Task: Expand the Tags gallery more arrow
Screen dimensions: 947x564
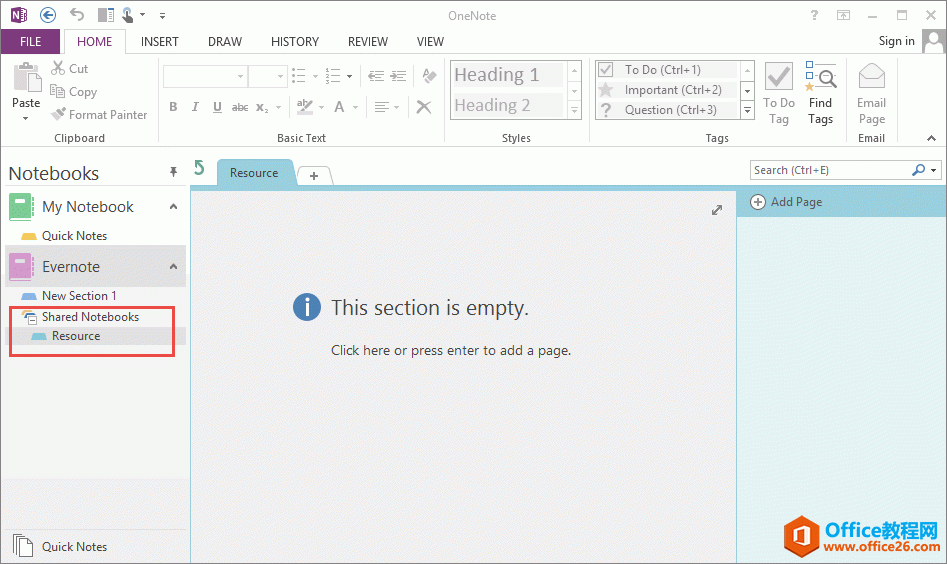Action: pos(746,110)
